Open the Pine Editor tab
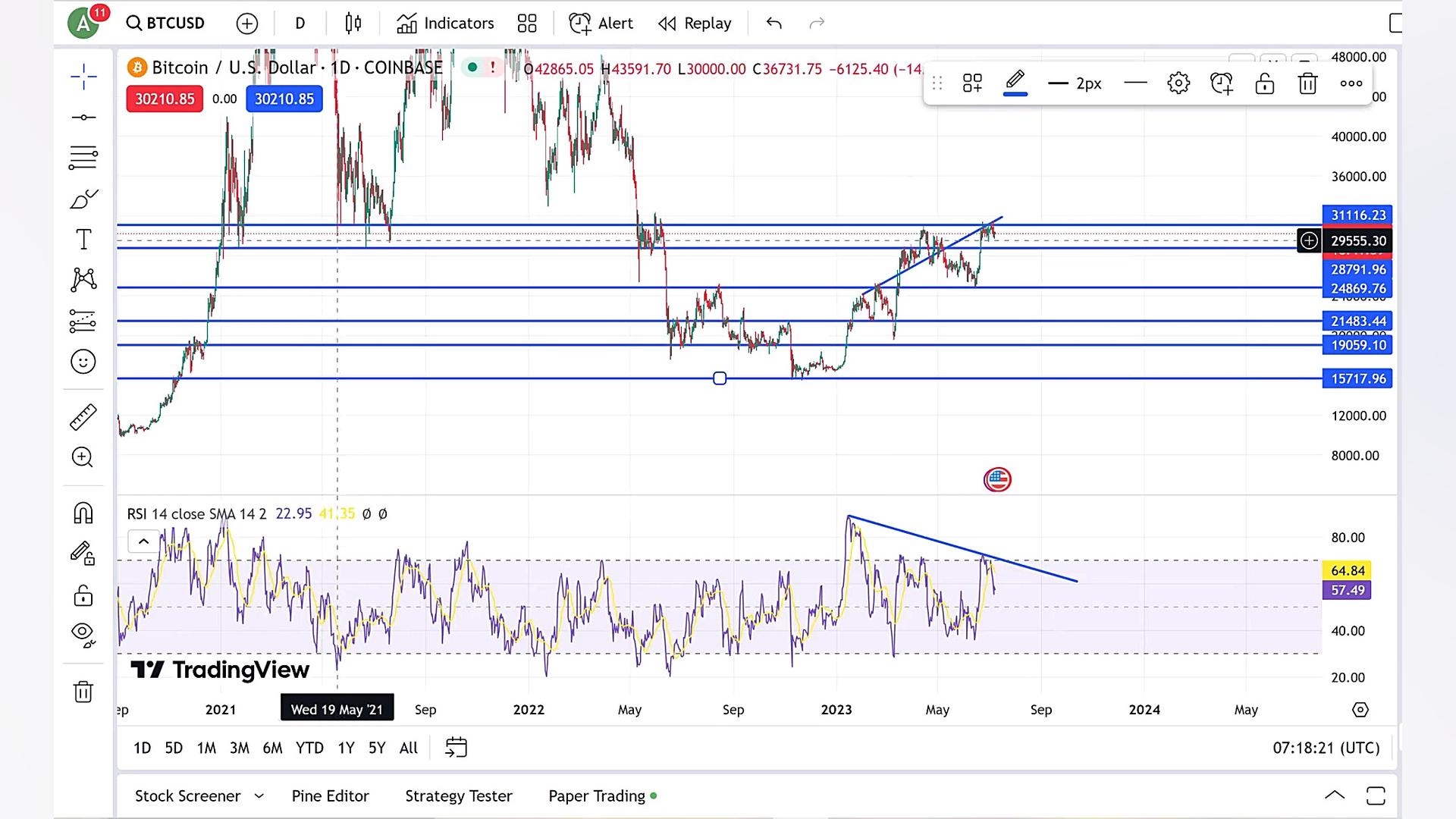This screenshot has height=819, width=1456. click(331, 796)
